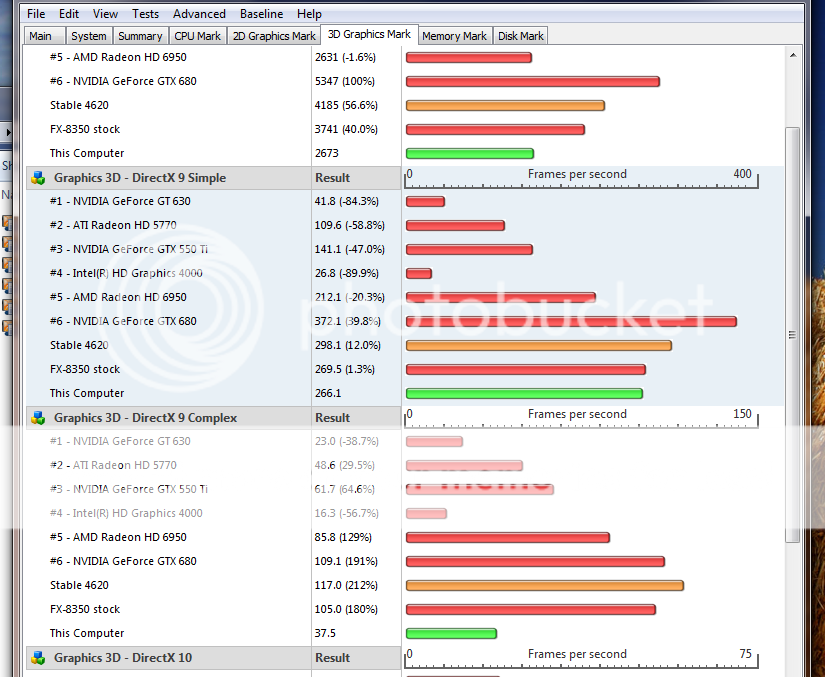Click the Graphics 3D DirectX 10 icon
The width and height of the screenshot is (825, 677).
[x=38, y=658]
